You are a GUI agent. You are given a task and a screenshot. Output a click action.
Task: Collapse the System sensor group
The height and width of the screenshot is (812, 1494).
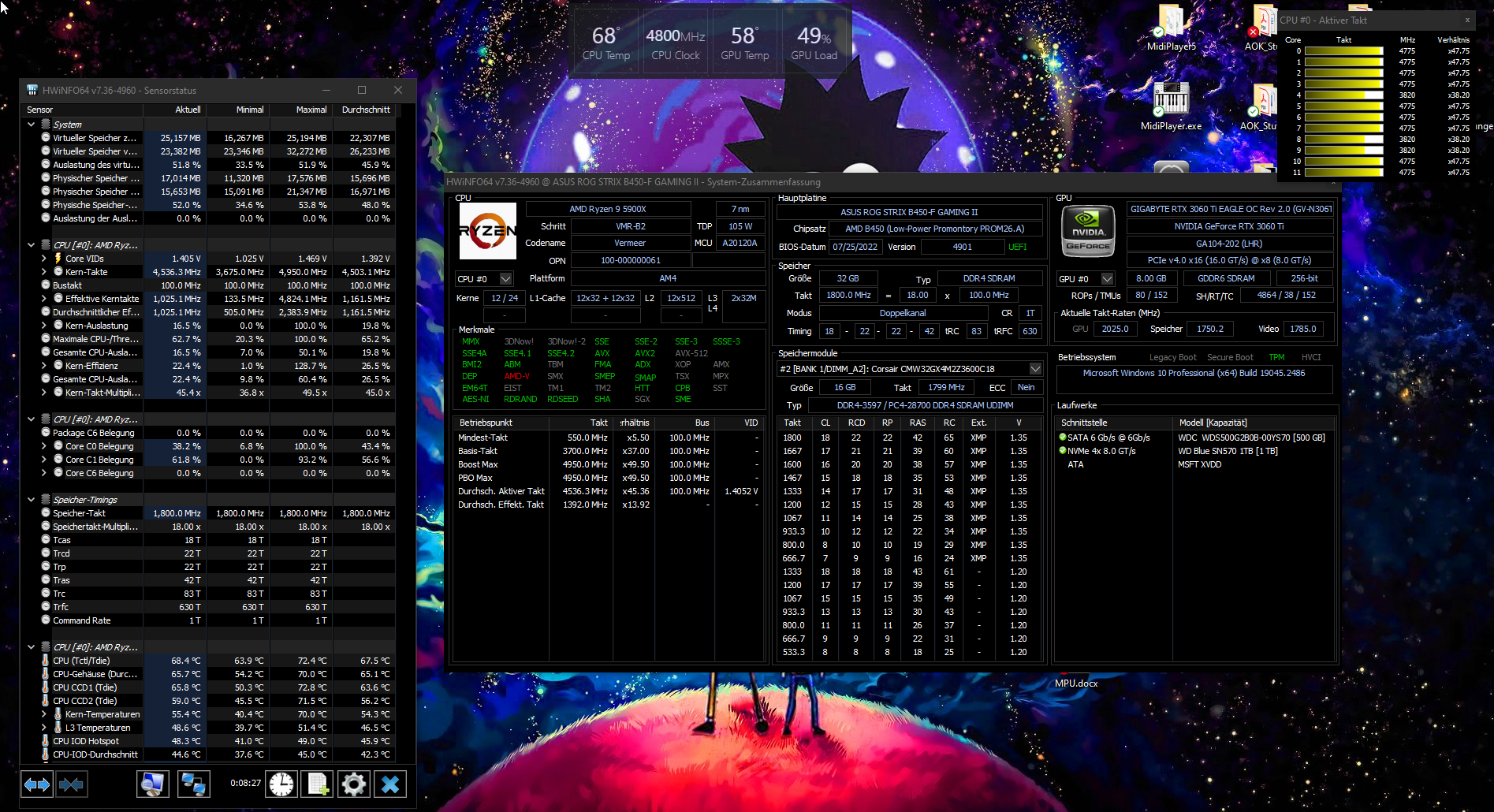(32, 125)
